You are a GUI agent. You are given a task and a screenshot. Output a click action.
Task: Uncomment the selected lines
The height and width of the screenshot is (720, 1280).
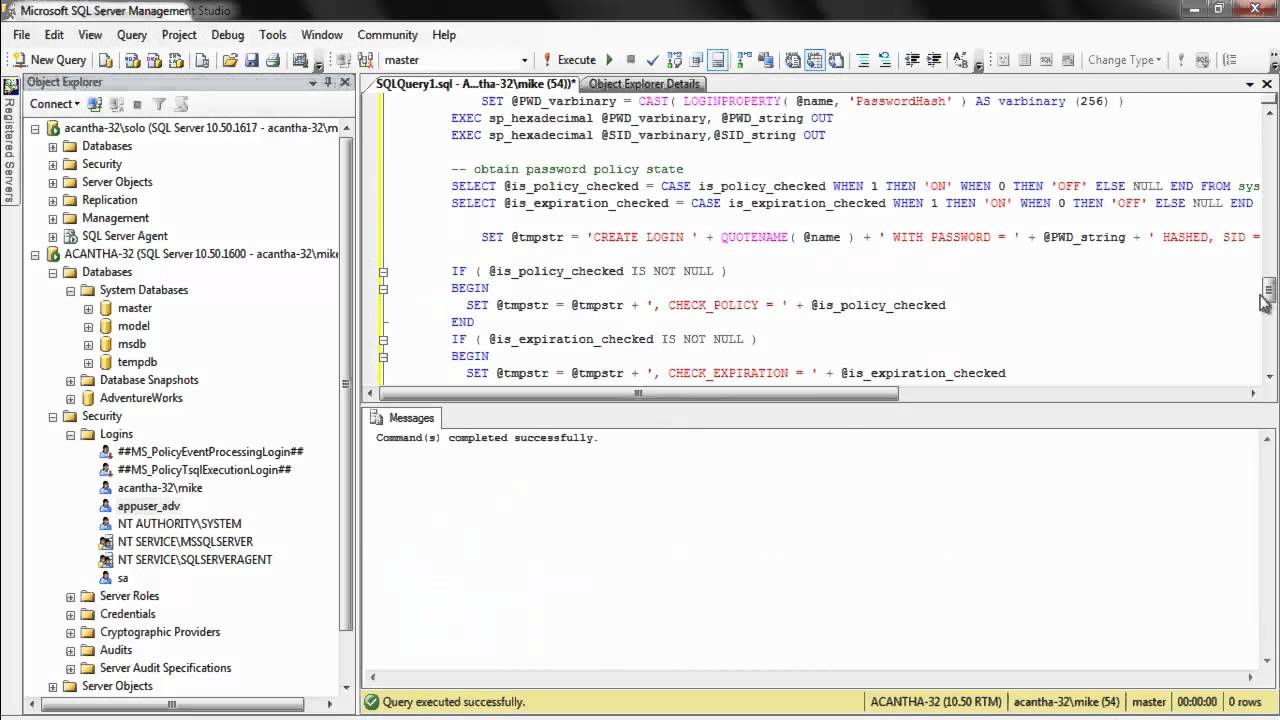coord(884,60)
